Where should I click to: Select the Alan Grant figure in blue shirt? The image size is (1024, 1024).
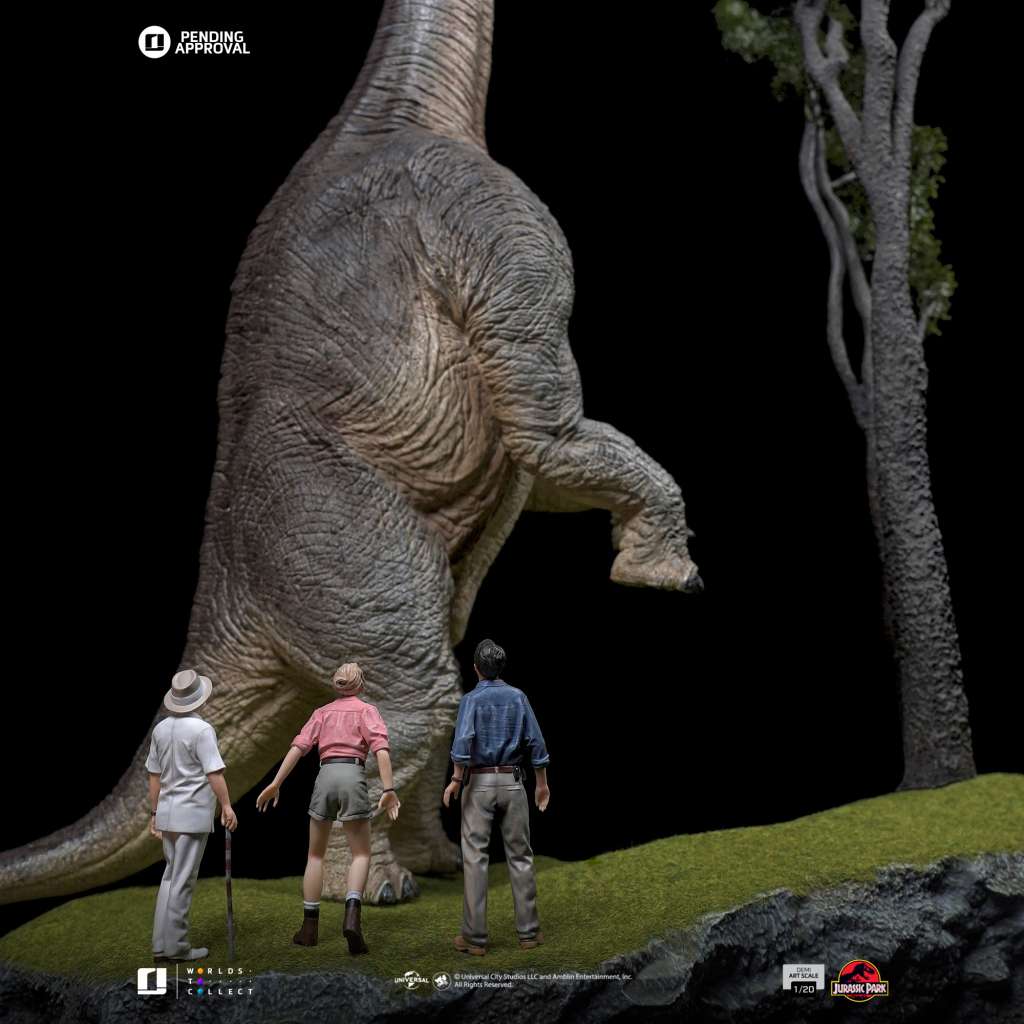point(495,780)
